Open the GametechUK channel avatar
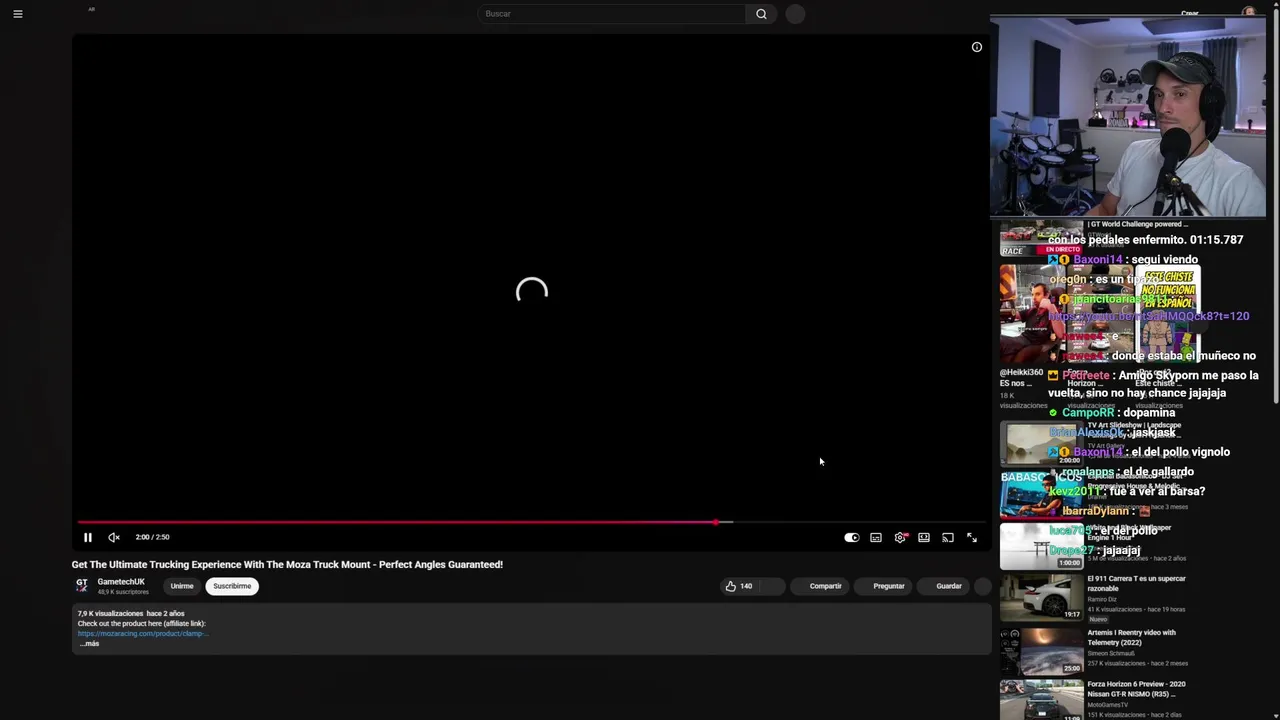This screenshot has height=720, width=1280. pyautogui.click(x=82, y=585)
